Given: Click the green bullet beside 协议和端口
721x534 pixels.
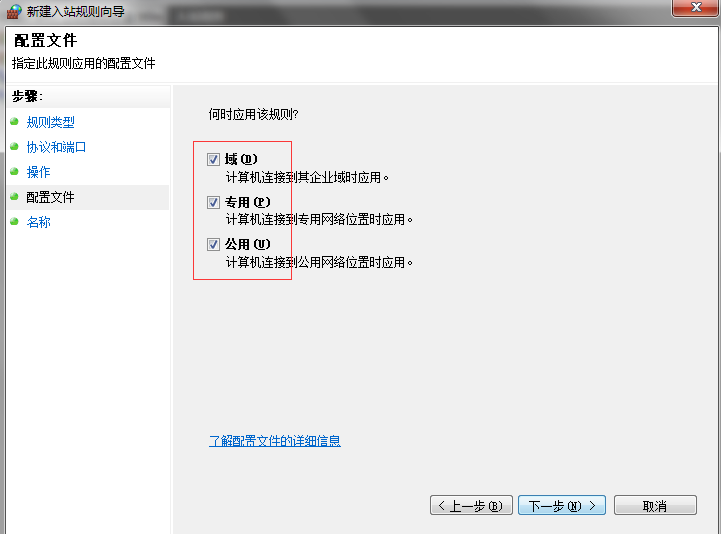Looking at the screenshot, I should pyautogui.click(x=14, y=147).
